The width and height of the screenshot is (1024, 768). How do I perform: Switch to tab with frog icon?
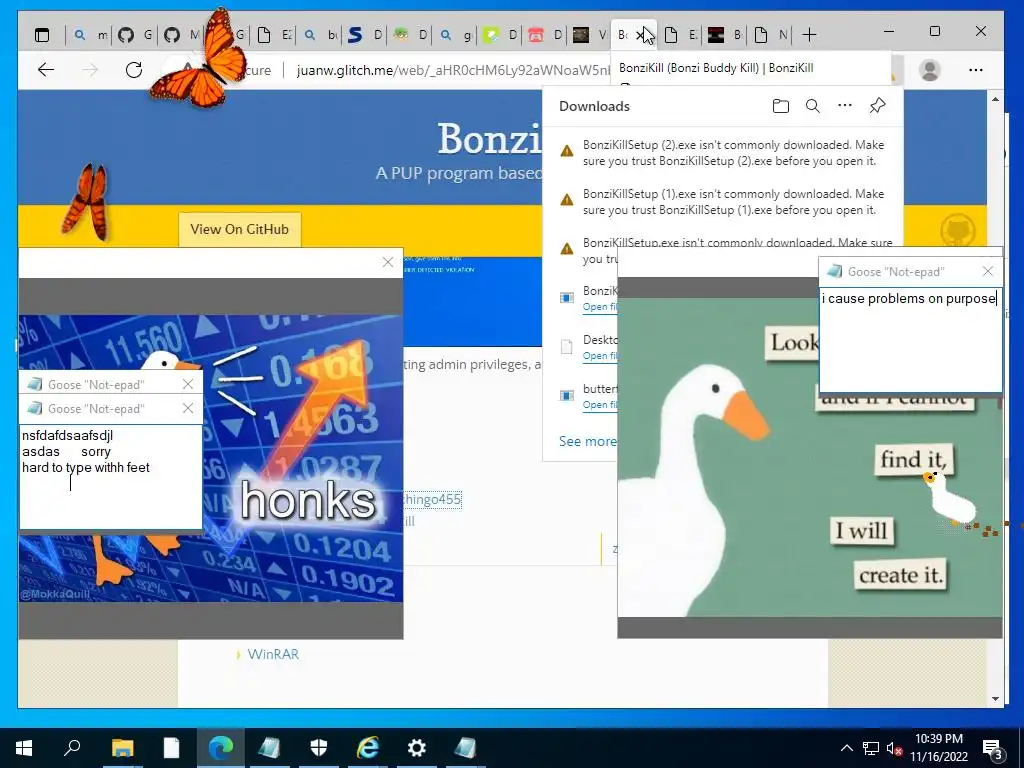(x=411, y=35)
